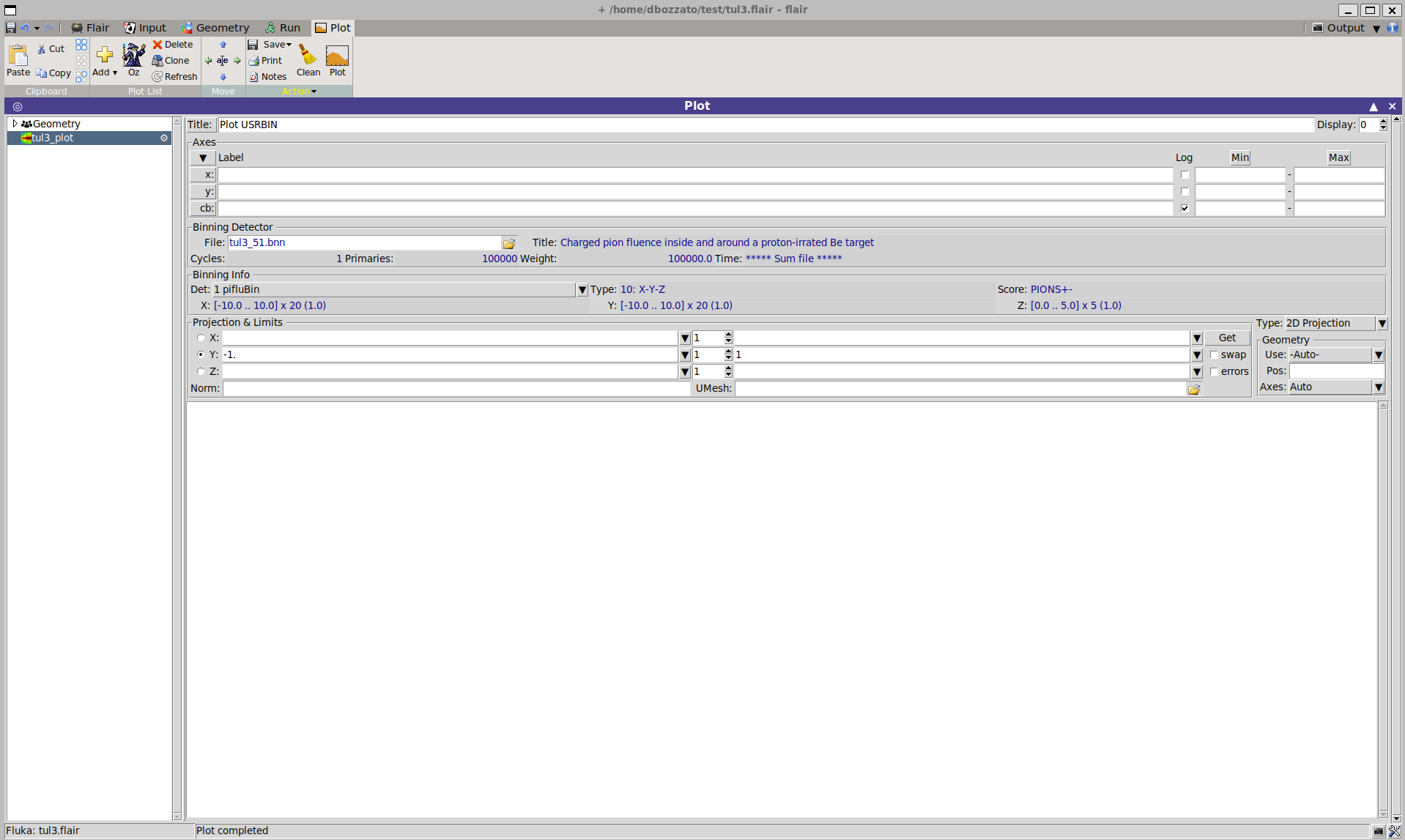Clone the selected plot
This screenshot has width=1405, height=840.
tap(171, 61)
